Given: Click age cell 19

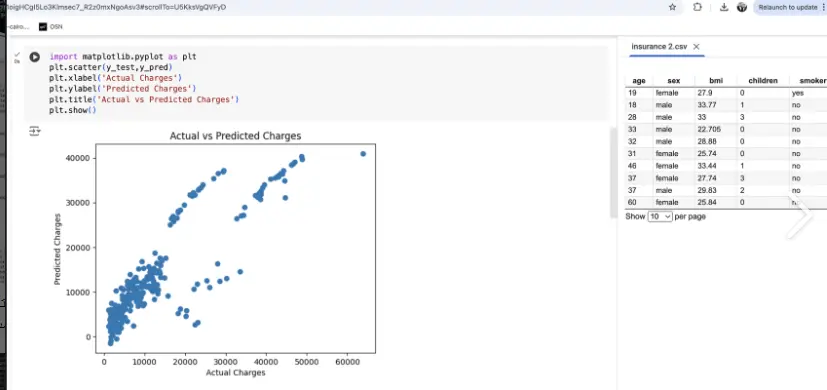Looking at the screenshot, I should (x=639, y=93).
